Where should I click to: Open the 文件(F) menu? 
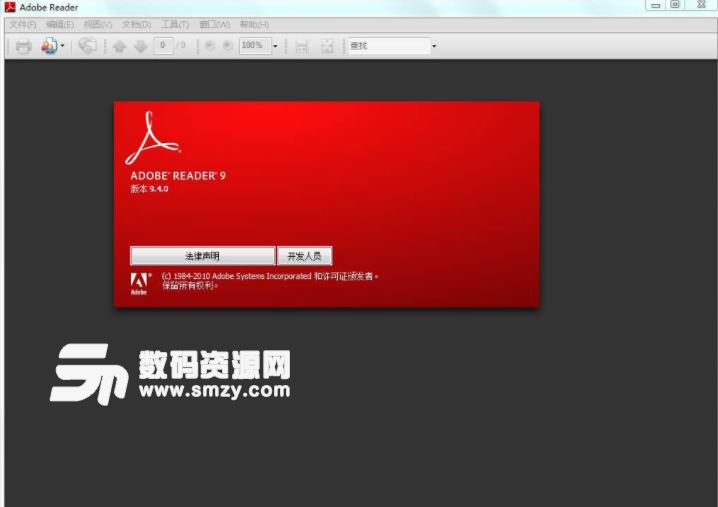click(22, 24)
